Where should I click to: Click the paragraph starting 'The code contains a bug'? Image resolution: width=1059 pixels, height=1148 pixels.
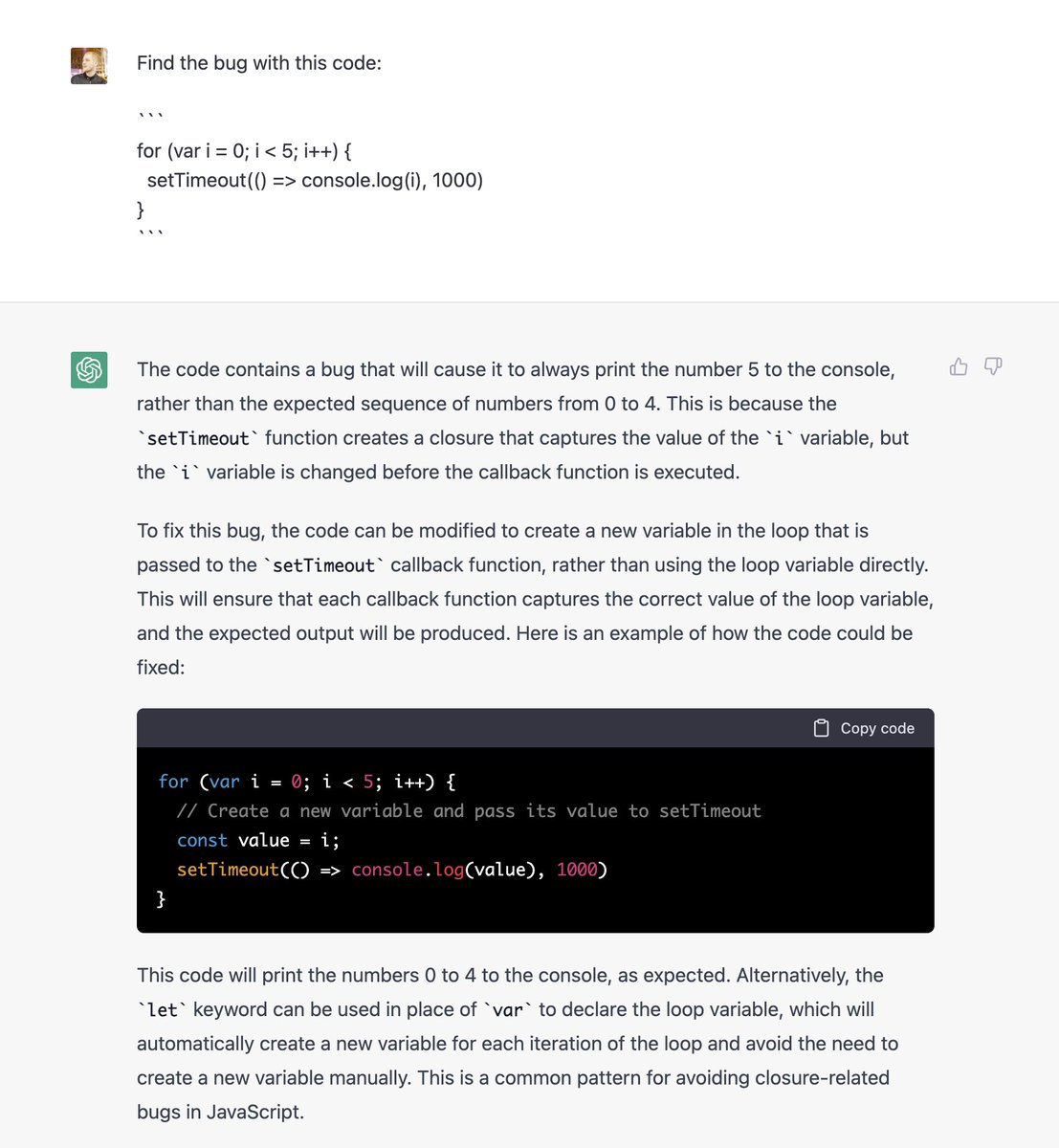coord(523,421)
